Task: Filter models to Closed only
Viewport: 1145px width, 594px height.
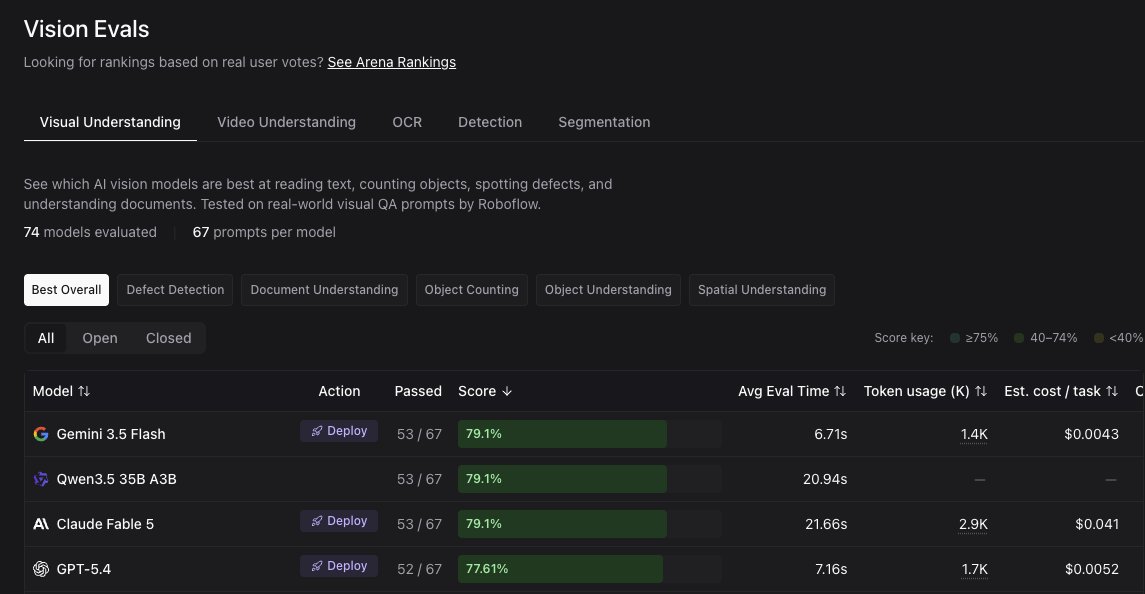Action: pyautogui.click(x=169, y=338)
